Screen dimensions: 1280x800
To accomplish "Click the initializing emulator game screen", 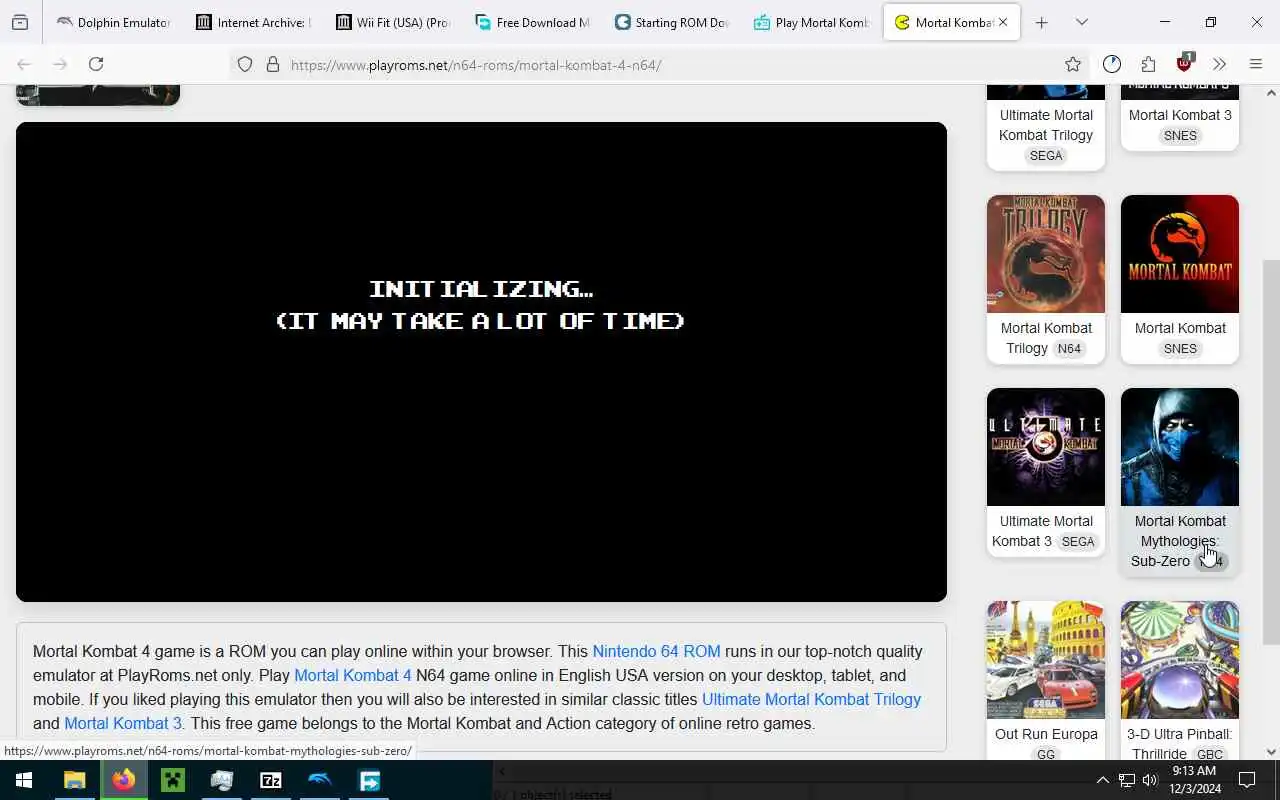I will click(481, 362).
